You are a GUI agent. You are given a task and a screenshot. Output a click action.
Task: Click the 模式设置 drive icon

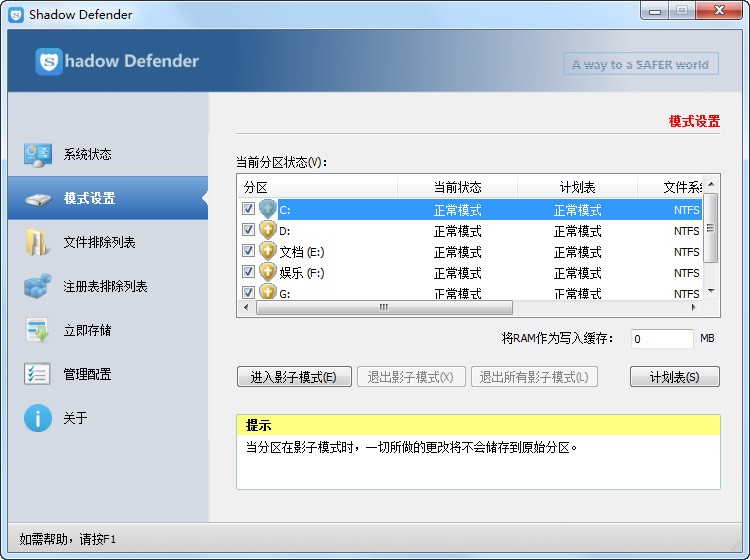[x=38, y=199]
